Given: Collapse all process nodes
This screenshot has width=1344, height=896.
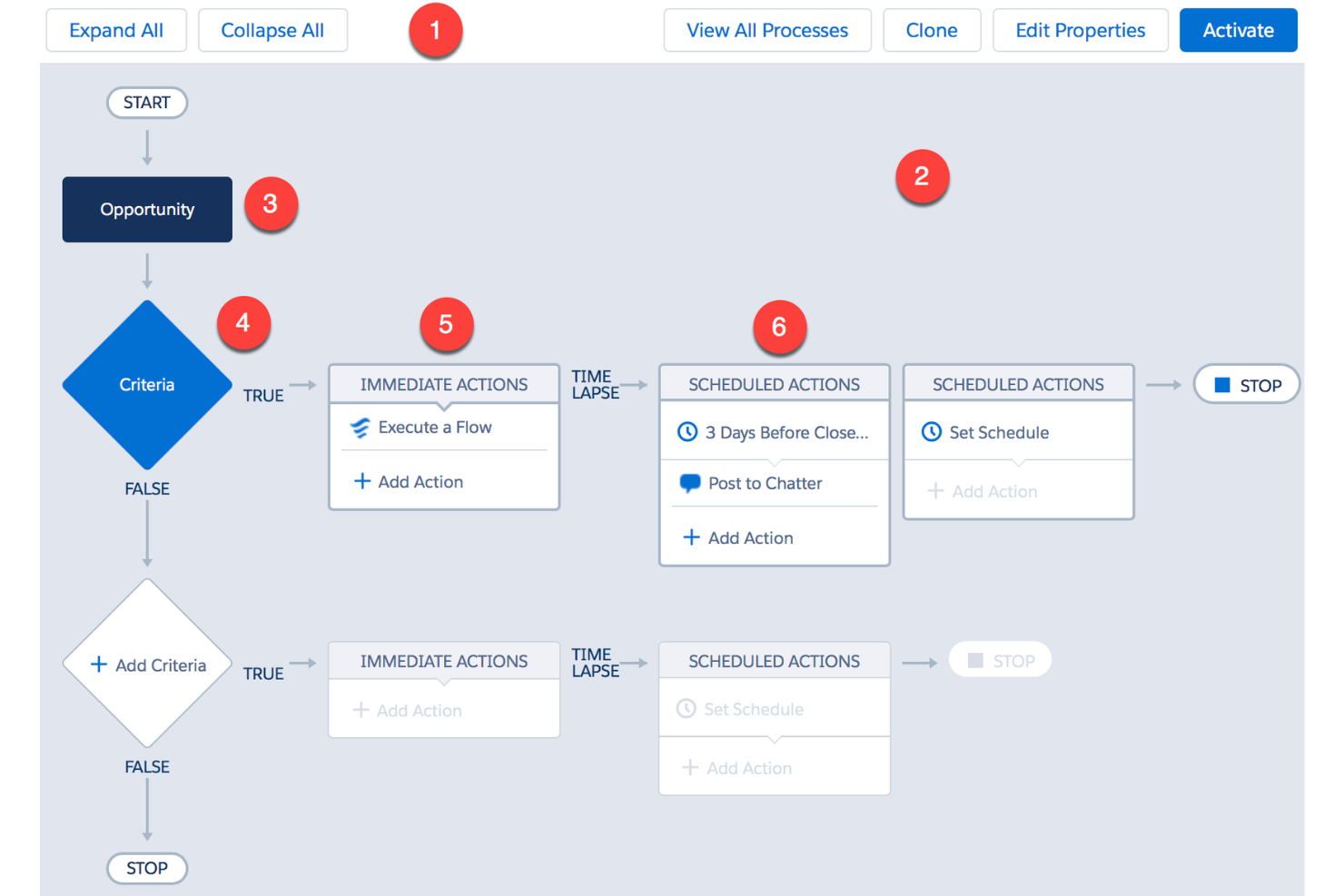Looking at the screenshot, I should [272, 30].
